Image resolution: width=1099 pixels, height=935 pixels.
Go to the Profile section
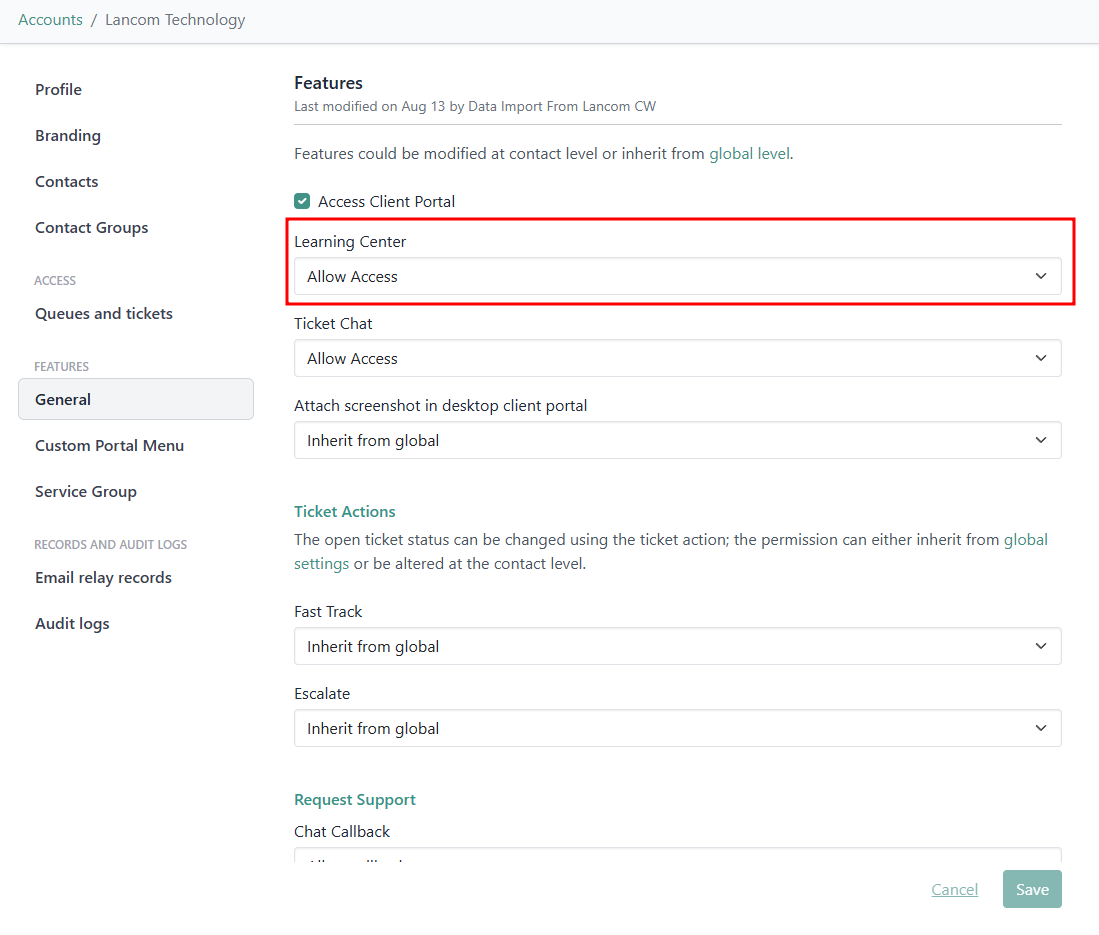pyautogui.click(x=58, y=89)
